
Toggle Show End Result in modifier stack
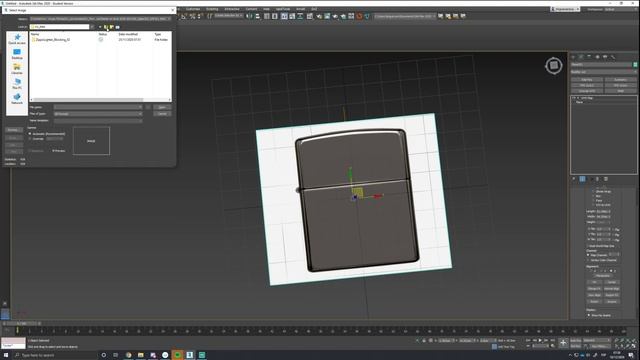pyautogui.click(x=582, y=179)
